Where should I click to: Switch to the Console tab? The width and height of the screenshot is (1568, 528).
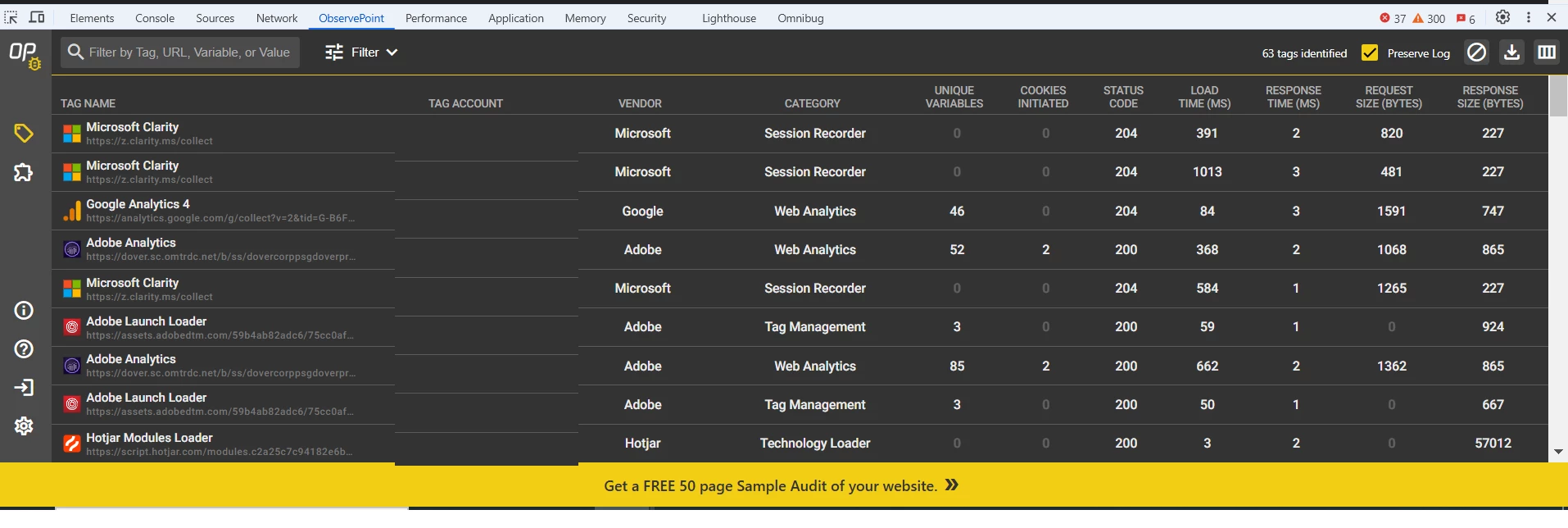155,18
